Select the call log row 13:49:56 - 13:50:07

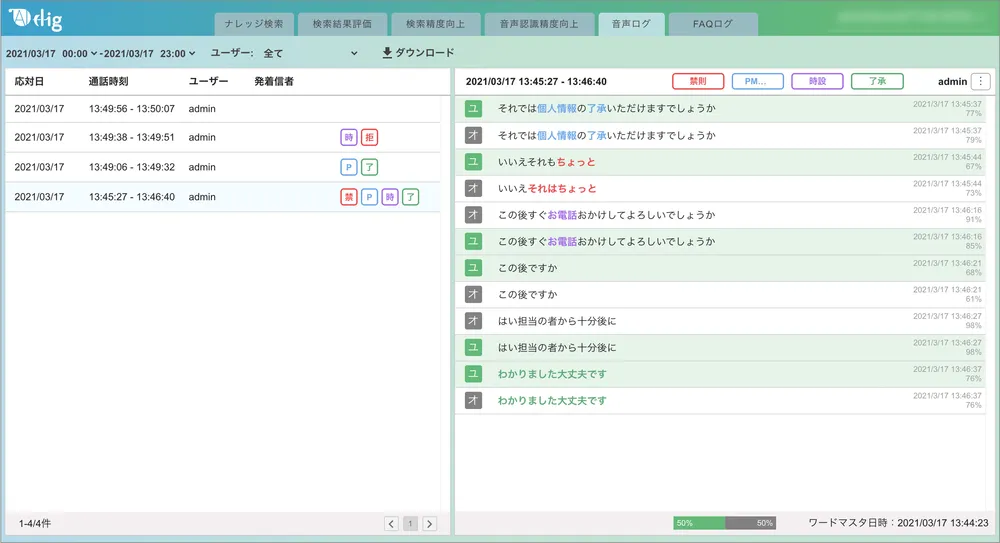click(223, 109)
